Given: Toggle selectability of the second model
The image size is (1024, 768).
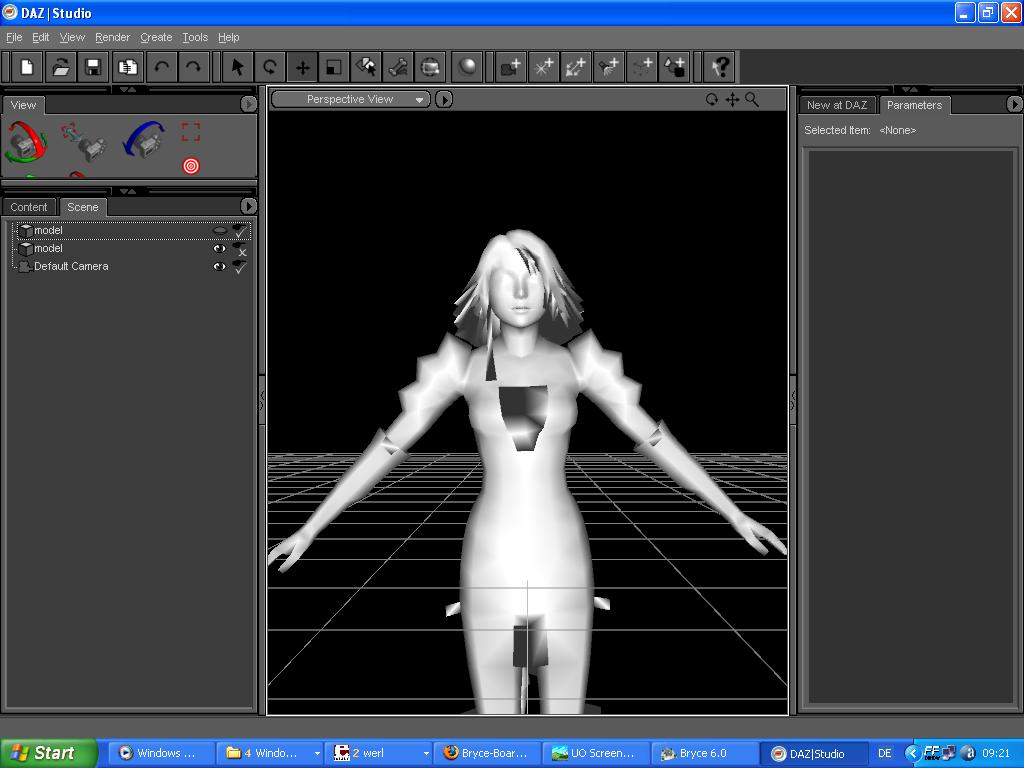Looking at the screenshot, I should [x=240, y=250].
